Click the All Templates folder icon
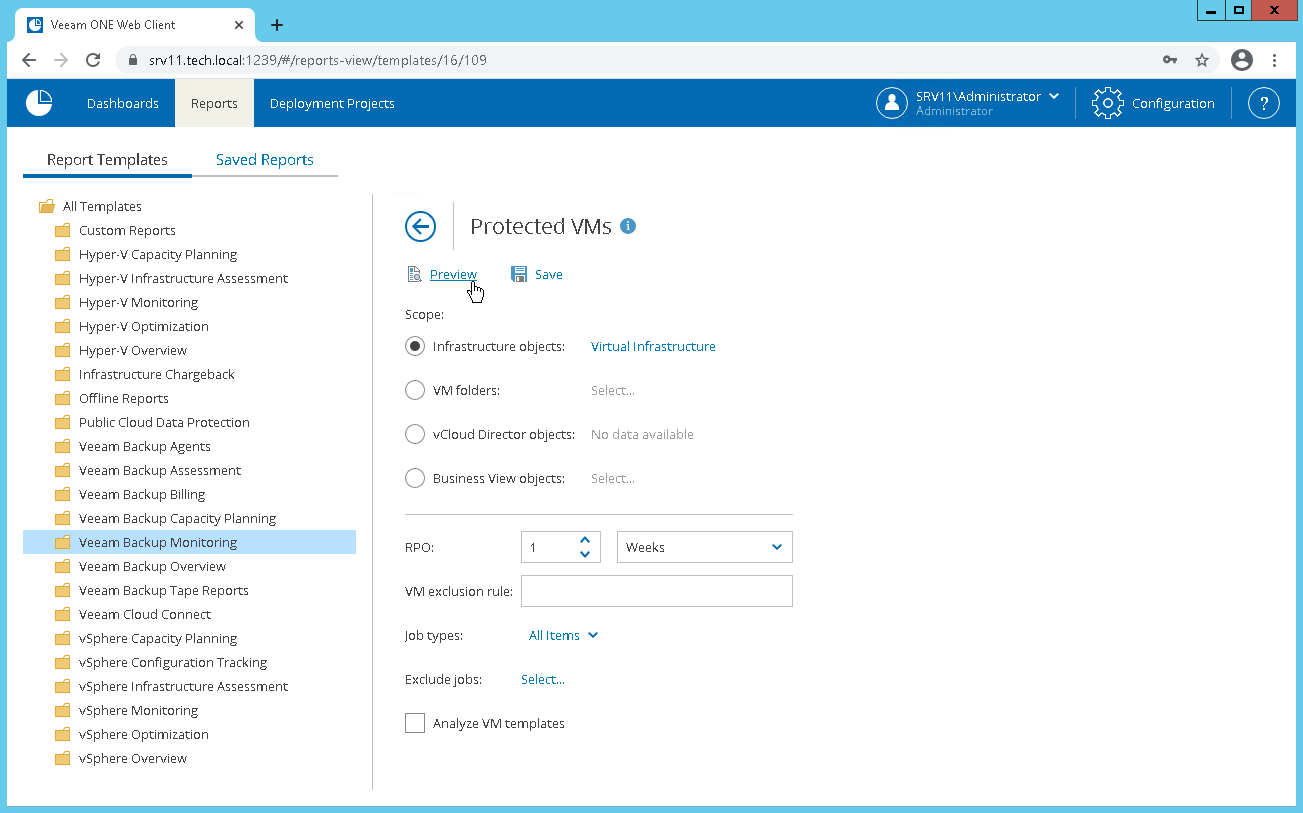The height and width of the screenshot is (813, 1303). 46,206
